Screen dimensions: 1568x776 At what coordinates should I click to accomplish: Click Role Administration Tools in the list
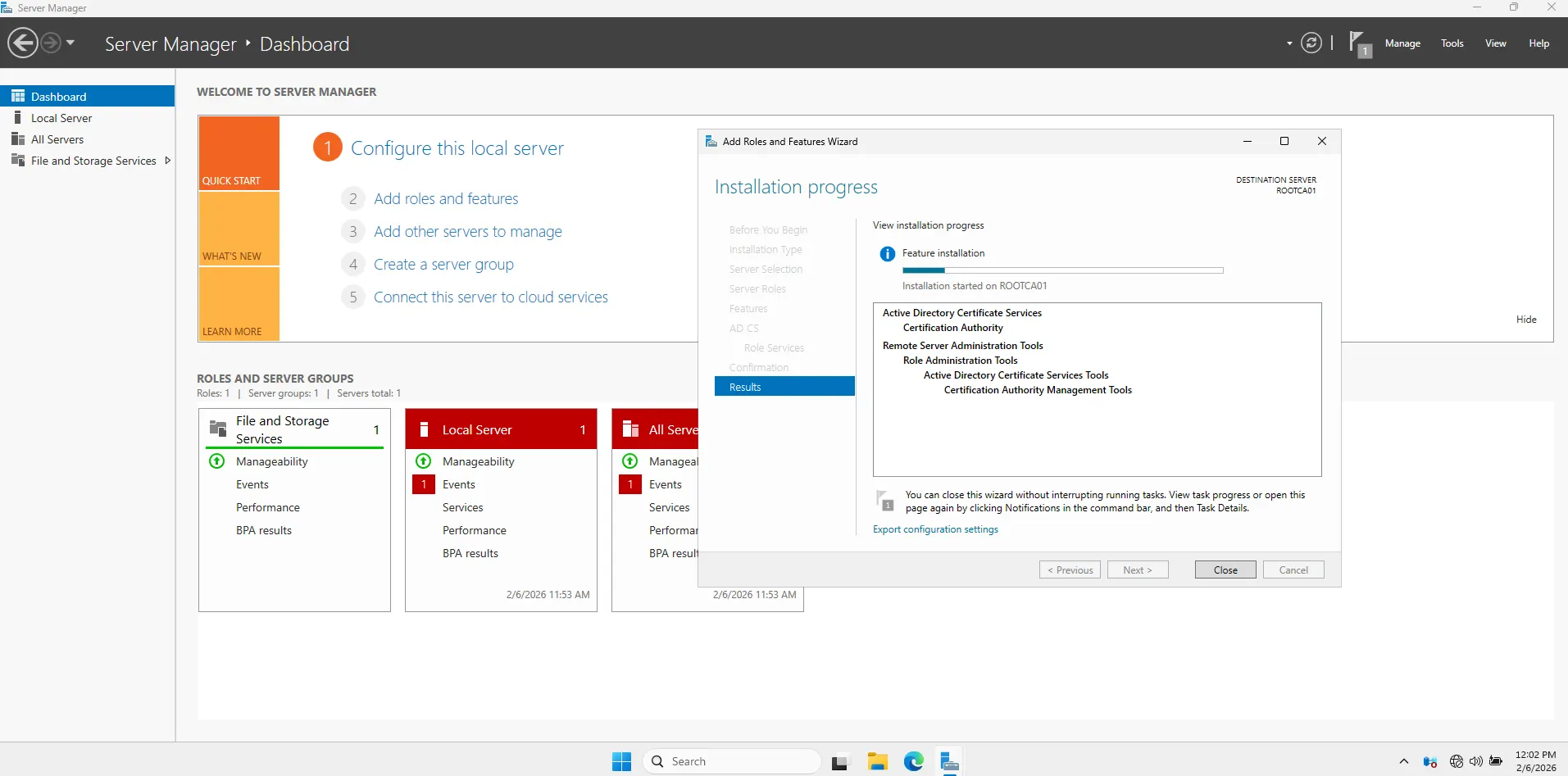[x=960, y=361]
